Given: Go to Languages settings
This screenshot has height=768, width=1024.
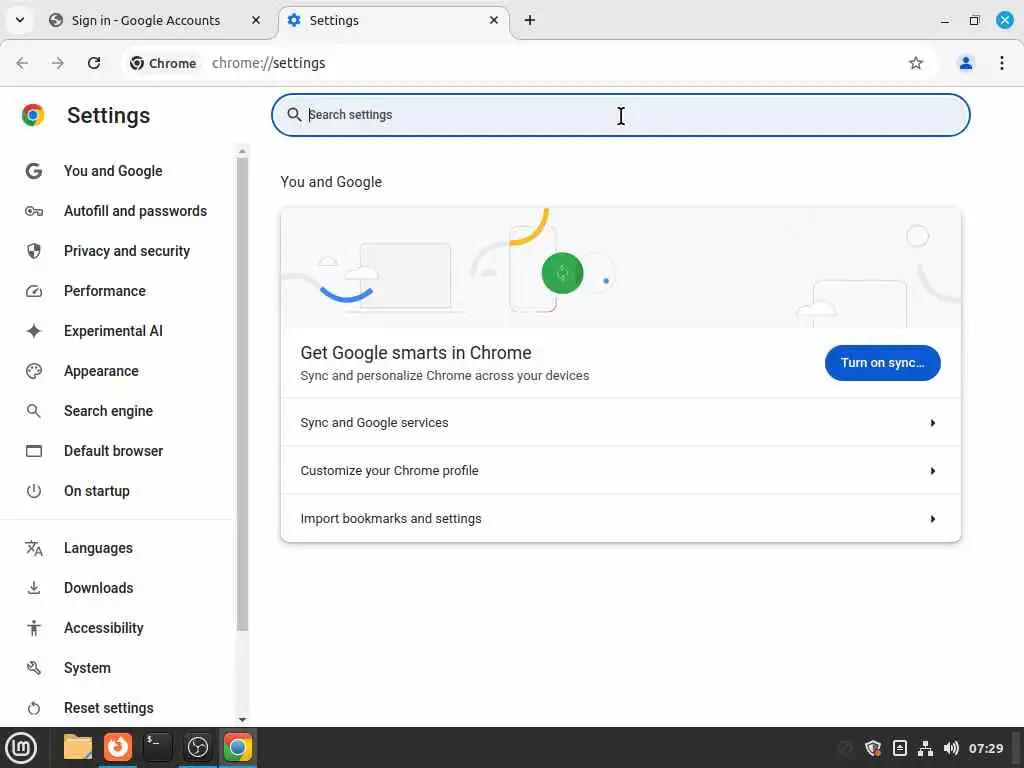Looking at the screenshot, I should coord(98,548).
